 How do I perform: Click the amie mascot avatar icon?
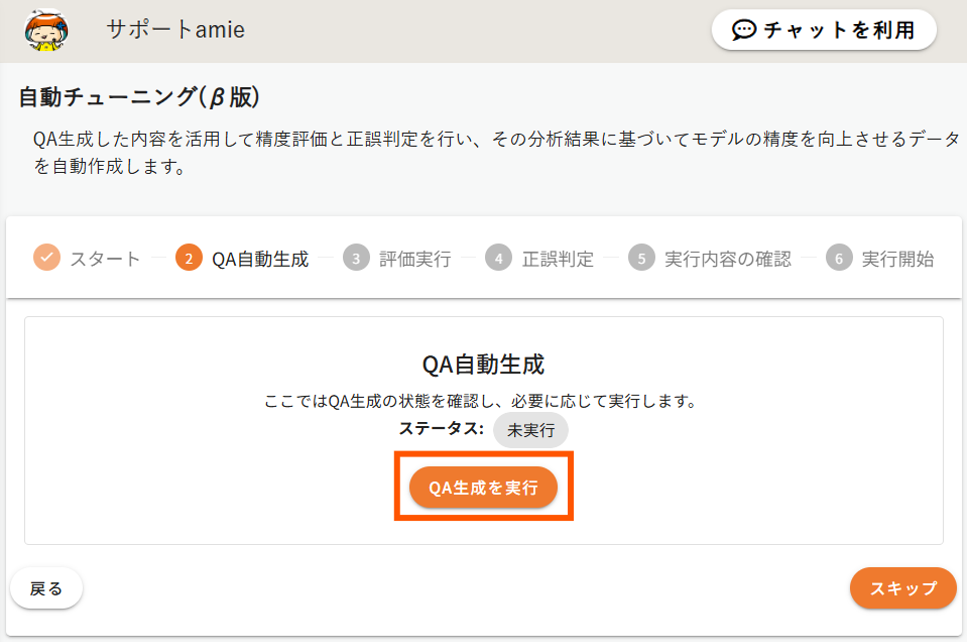[46, 30]
